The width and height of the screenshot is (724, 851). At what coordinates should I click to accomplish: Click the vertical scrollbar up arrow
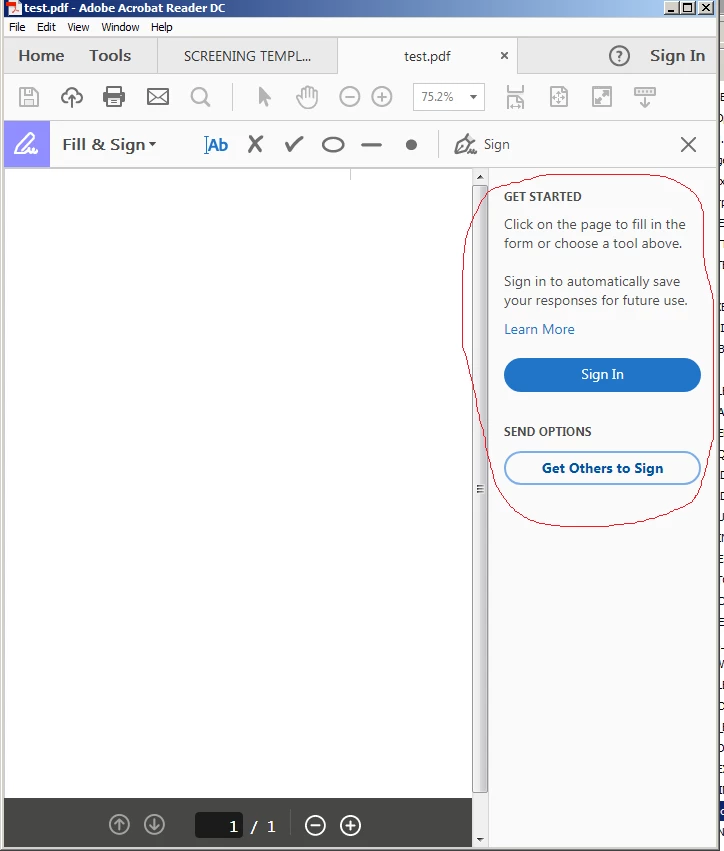coord(480,177)
